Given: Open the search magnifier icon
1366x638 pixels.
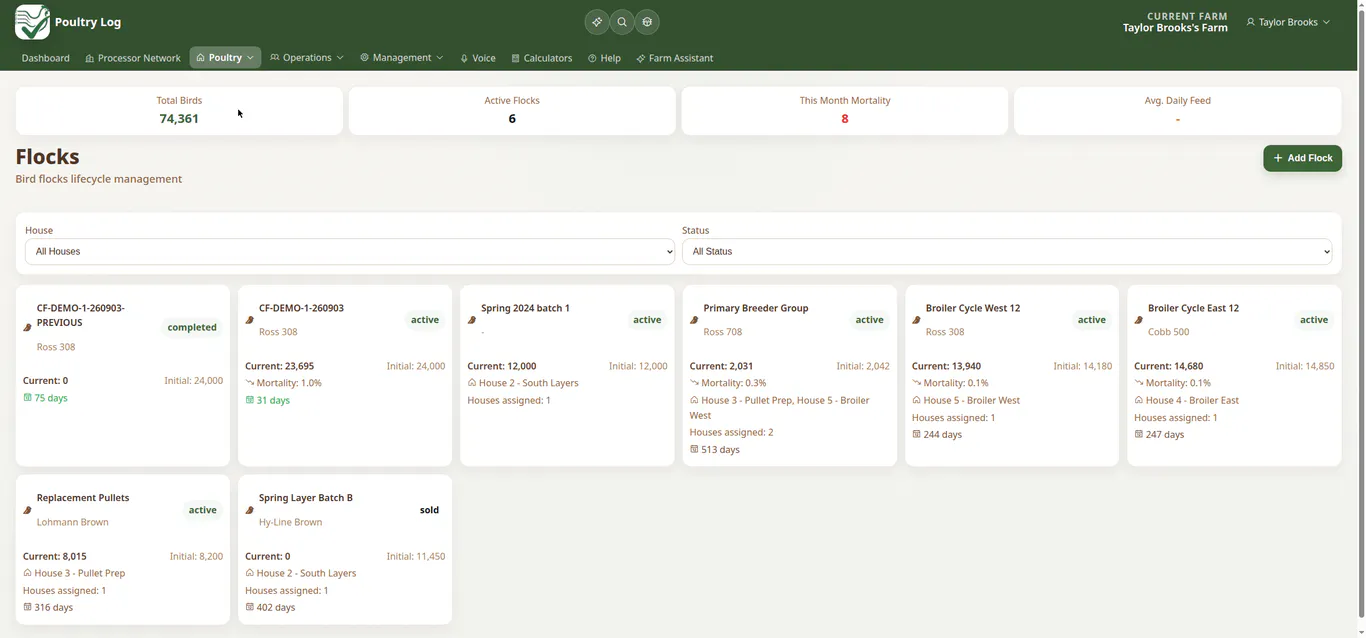Looking at the screenshot, I should click(x=622, y=22).
